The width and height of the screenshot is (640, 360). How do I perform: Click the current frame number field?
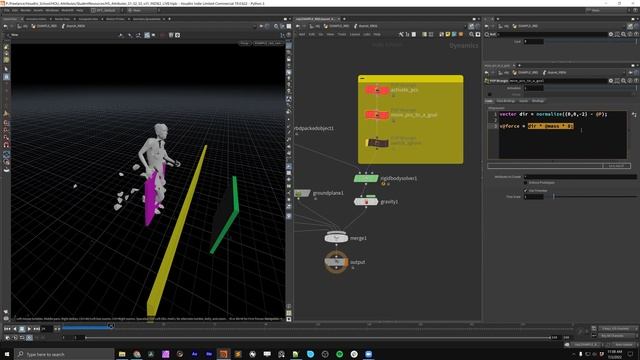tap(47, 329)
